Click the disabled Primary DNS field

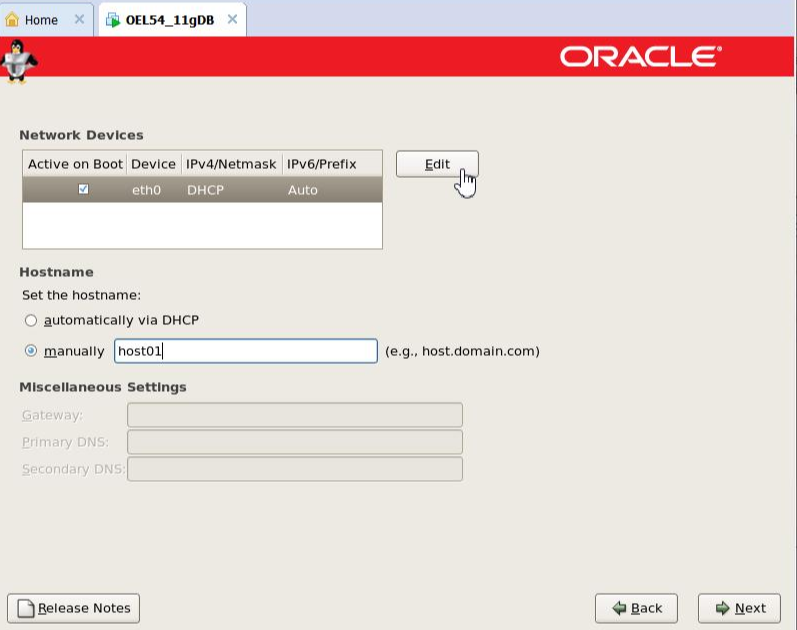[x=295, y=442]
